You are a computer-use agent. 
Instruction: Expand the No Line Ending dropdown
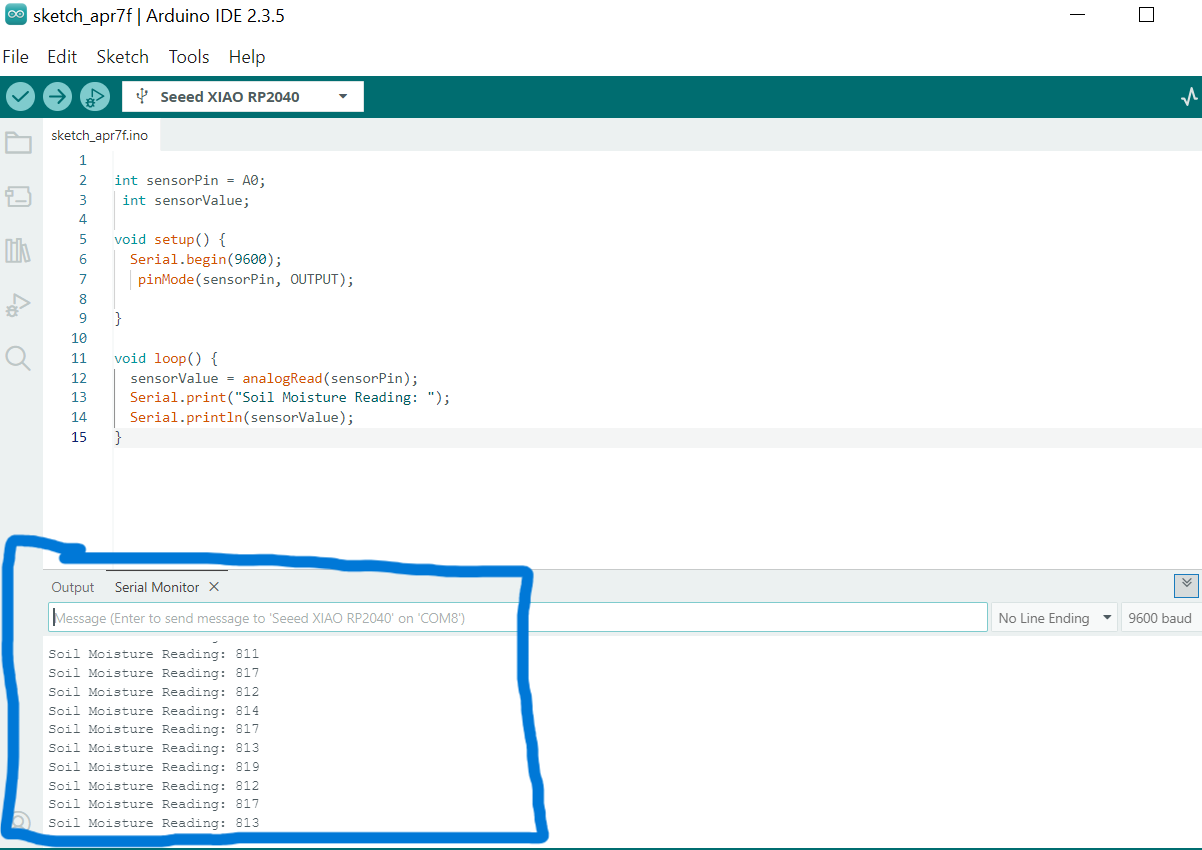point(1053,618)
